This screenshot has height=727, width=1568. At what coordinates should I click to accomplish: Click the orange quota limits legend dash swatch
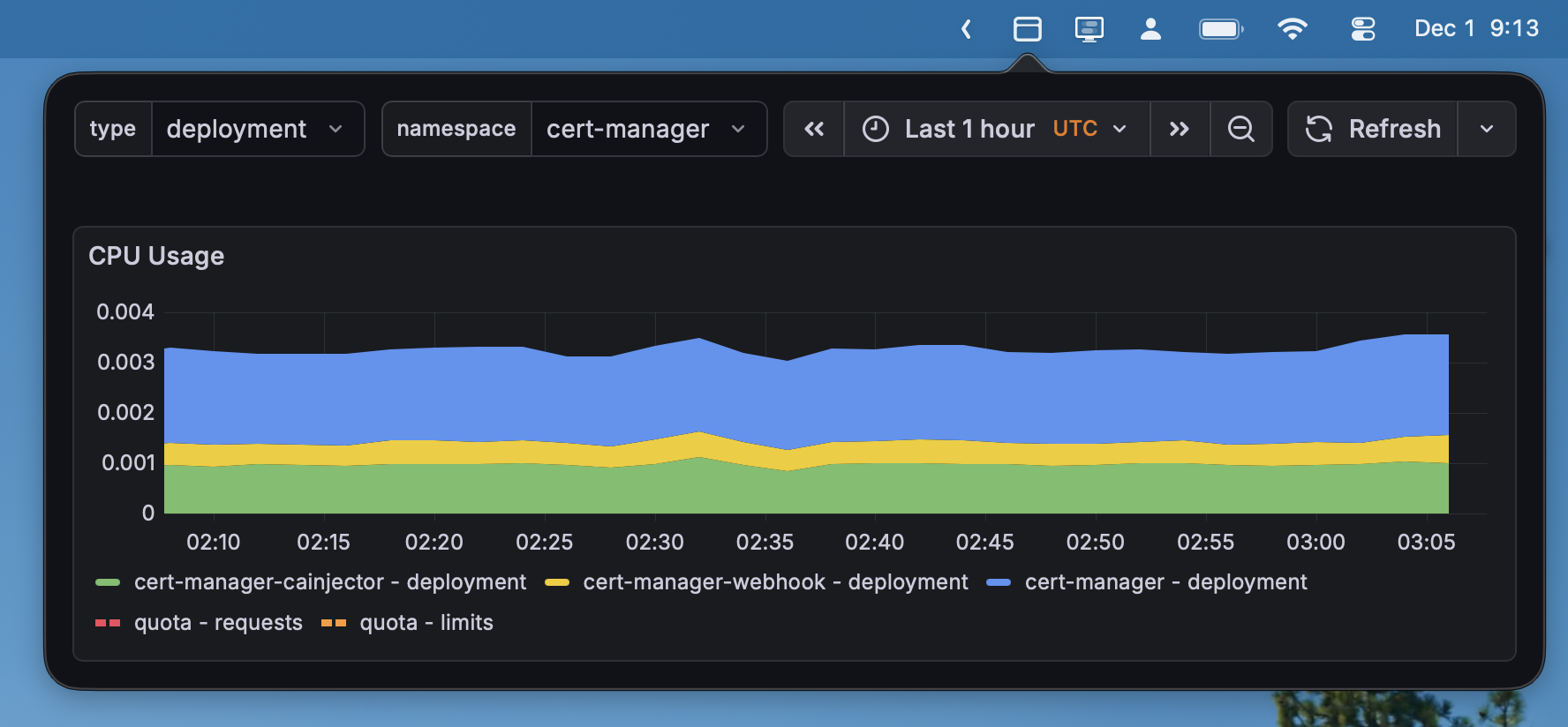tap(334, 623)
